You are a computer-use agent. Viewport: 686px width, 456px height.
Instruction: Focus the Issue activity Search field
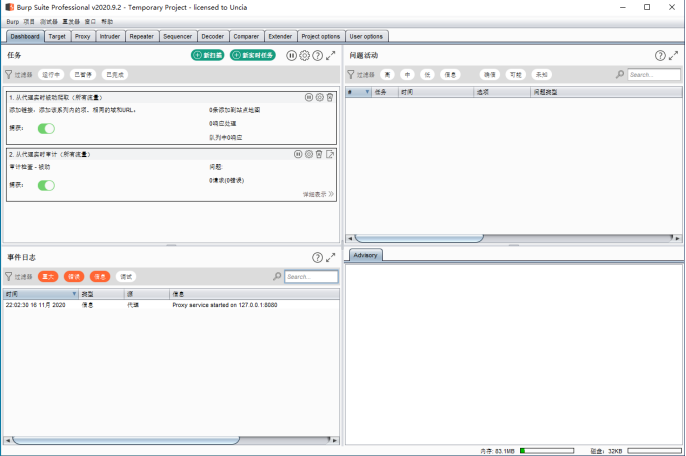click(x=654, y=74)
